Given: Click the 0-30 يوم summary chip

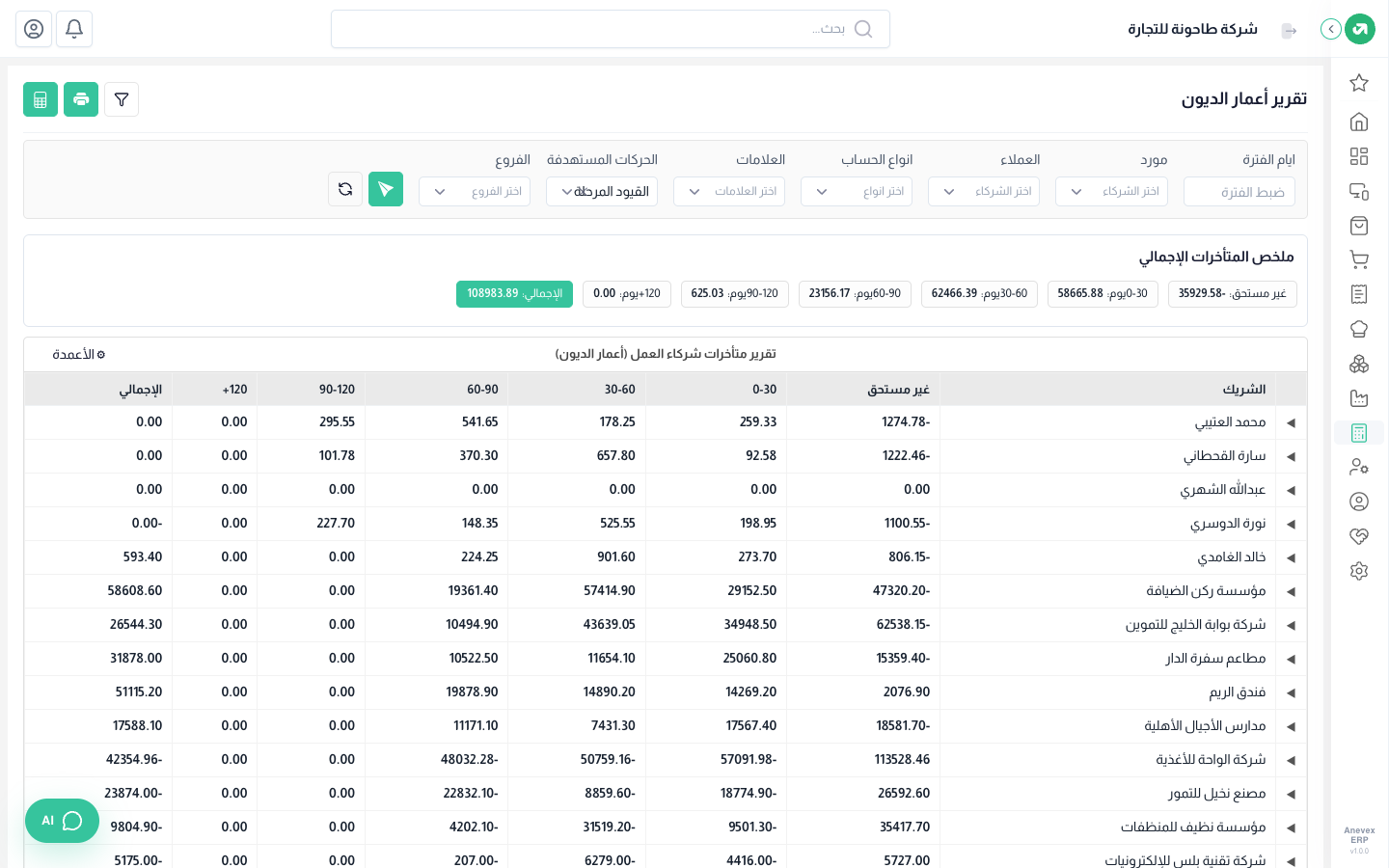Looking at the screenshot, I should coord(1103,294).
